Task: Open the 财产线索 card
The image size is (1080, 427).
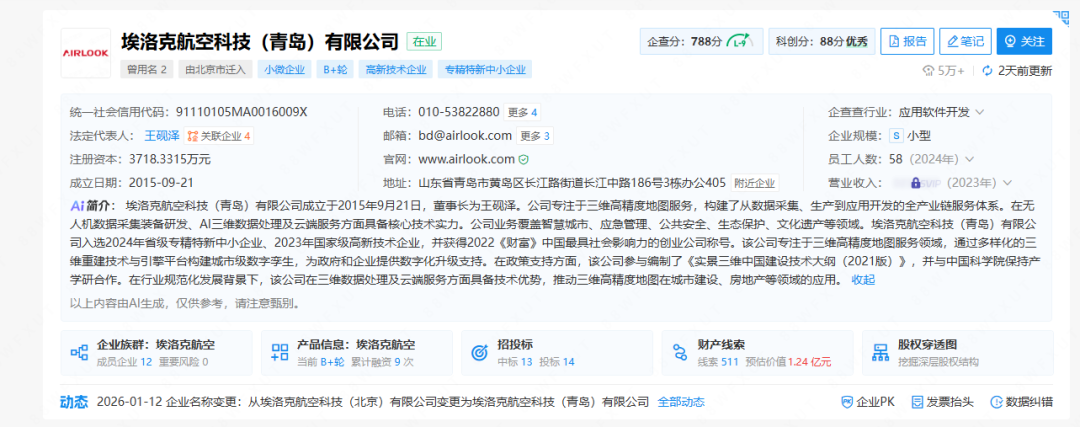Action: [x=757, y=353]
